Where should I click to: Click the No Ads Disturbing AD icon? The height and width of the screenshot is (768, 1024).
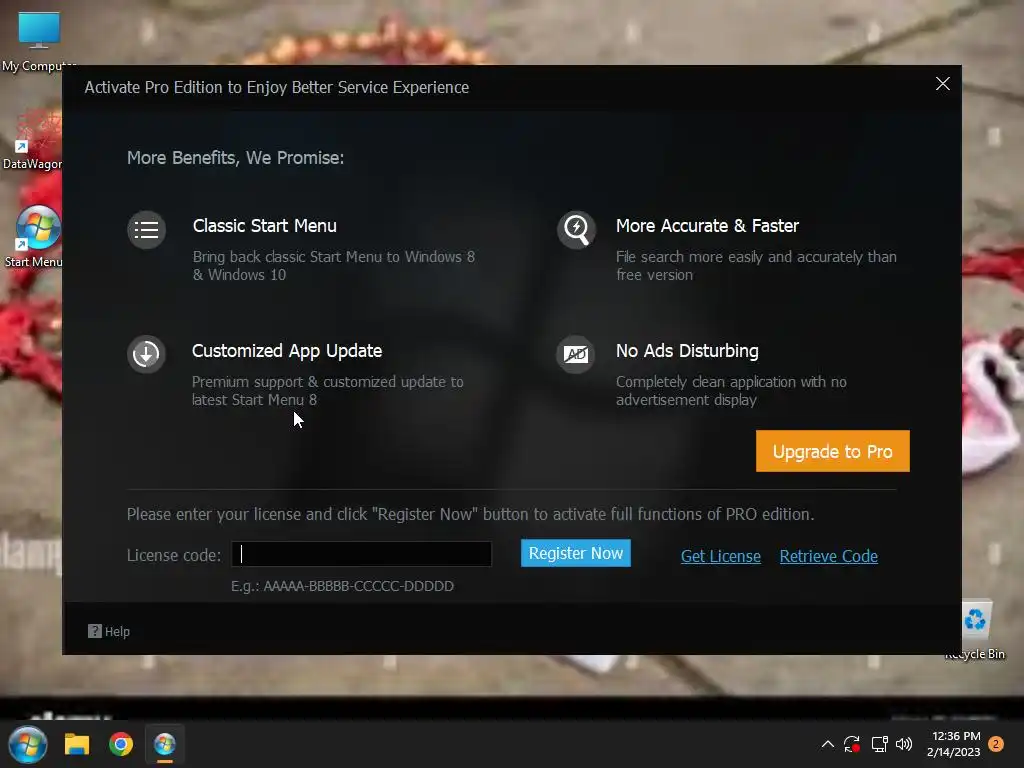[x=576, y=355]
